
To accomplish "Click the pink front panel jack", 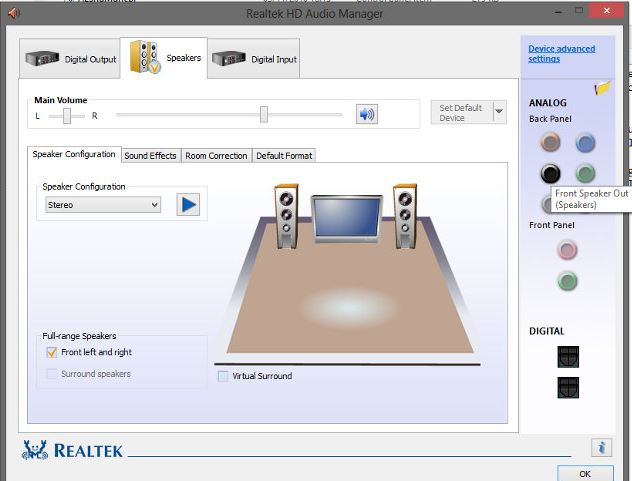I will point(568,250).
